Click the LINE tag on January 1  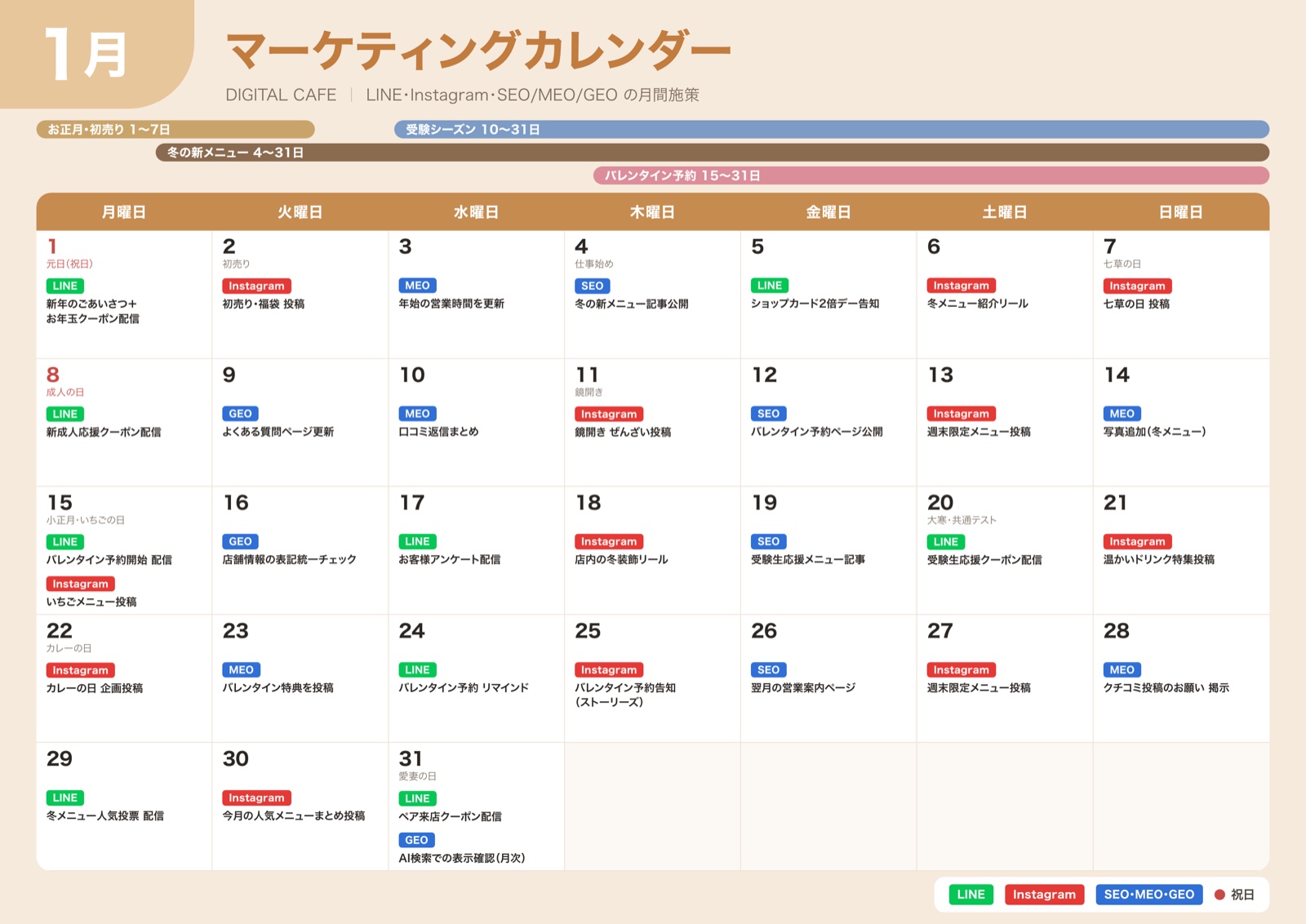click(65, 286)
